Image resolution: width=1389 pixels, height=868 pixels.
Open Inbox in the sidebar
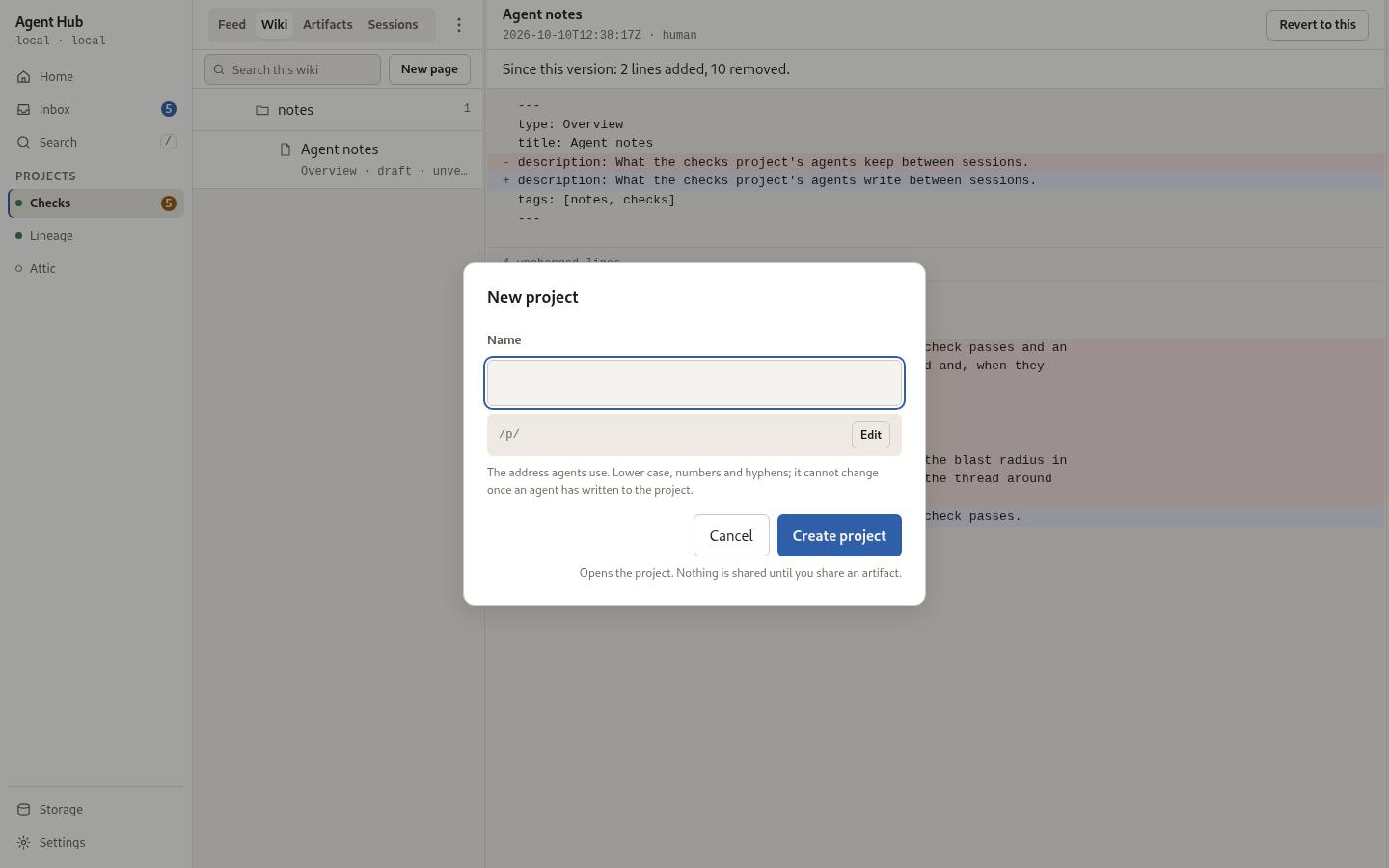95,110
